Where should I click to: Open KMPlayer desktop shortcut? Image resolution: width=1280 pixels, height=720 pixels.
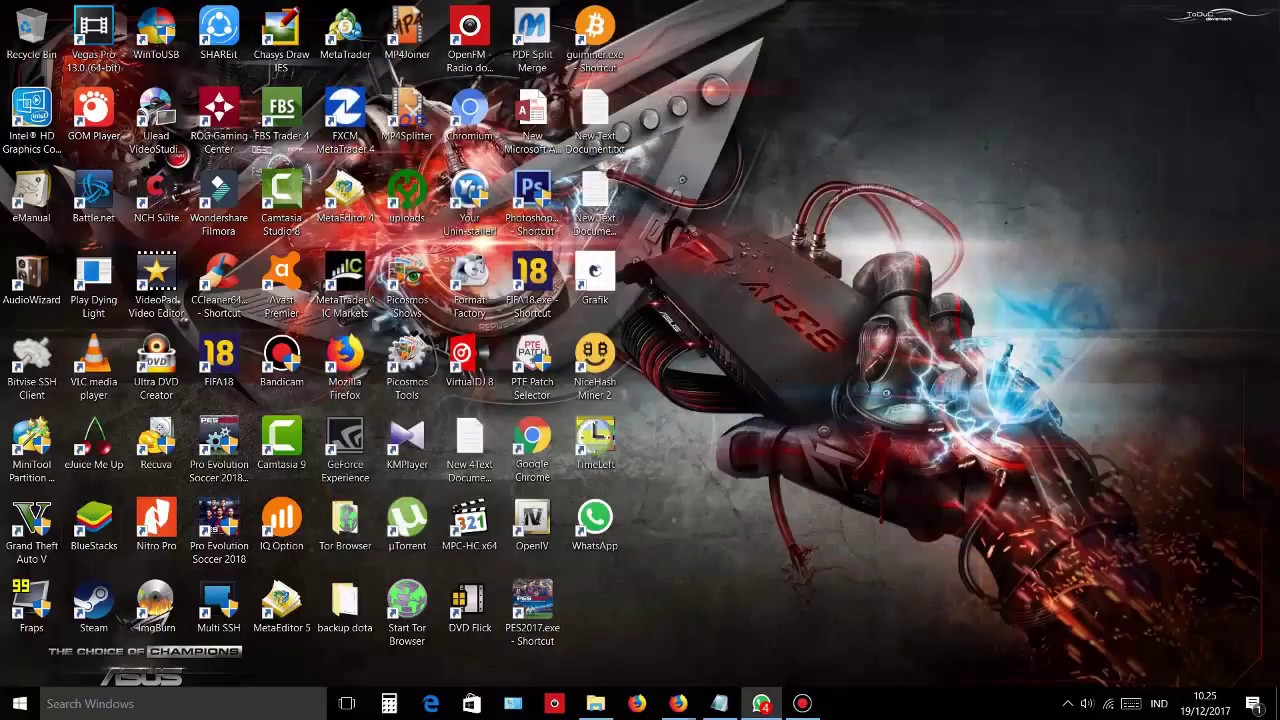(407, 443)
